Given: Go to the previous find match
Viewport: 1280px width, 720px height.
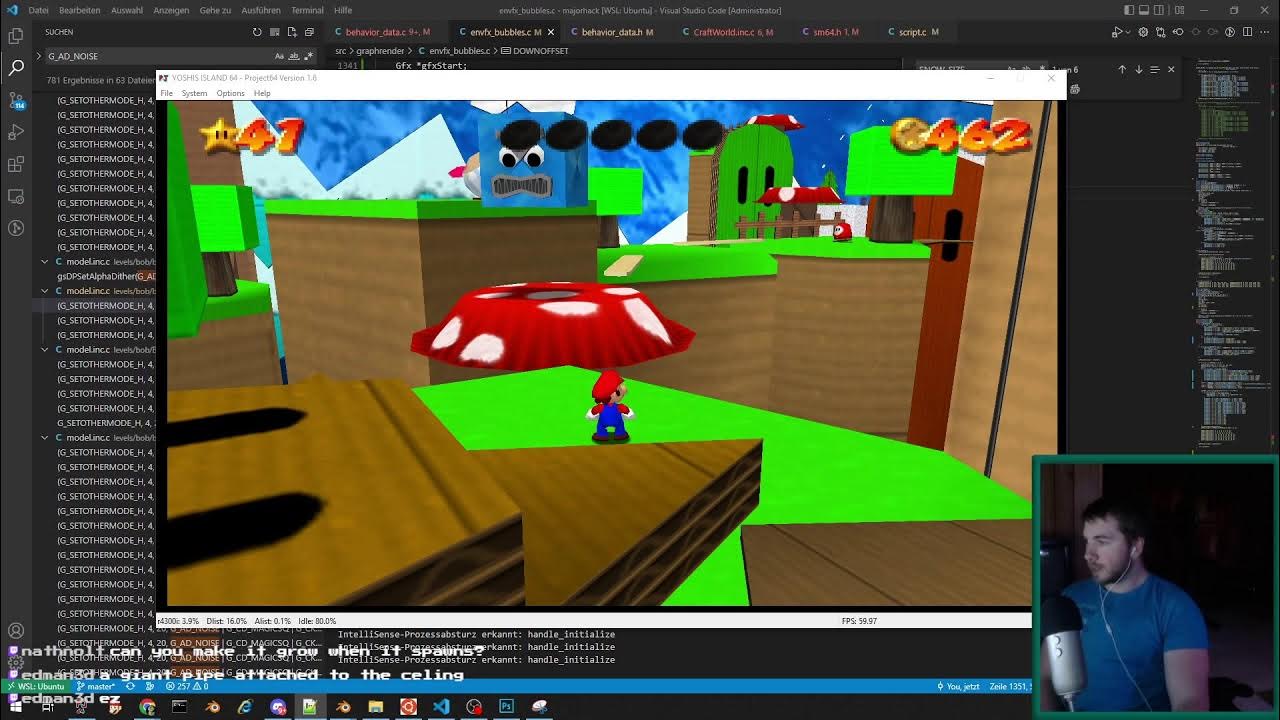Looking at the screenshot, I should [x=1122, y=69].
